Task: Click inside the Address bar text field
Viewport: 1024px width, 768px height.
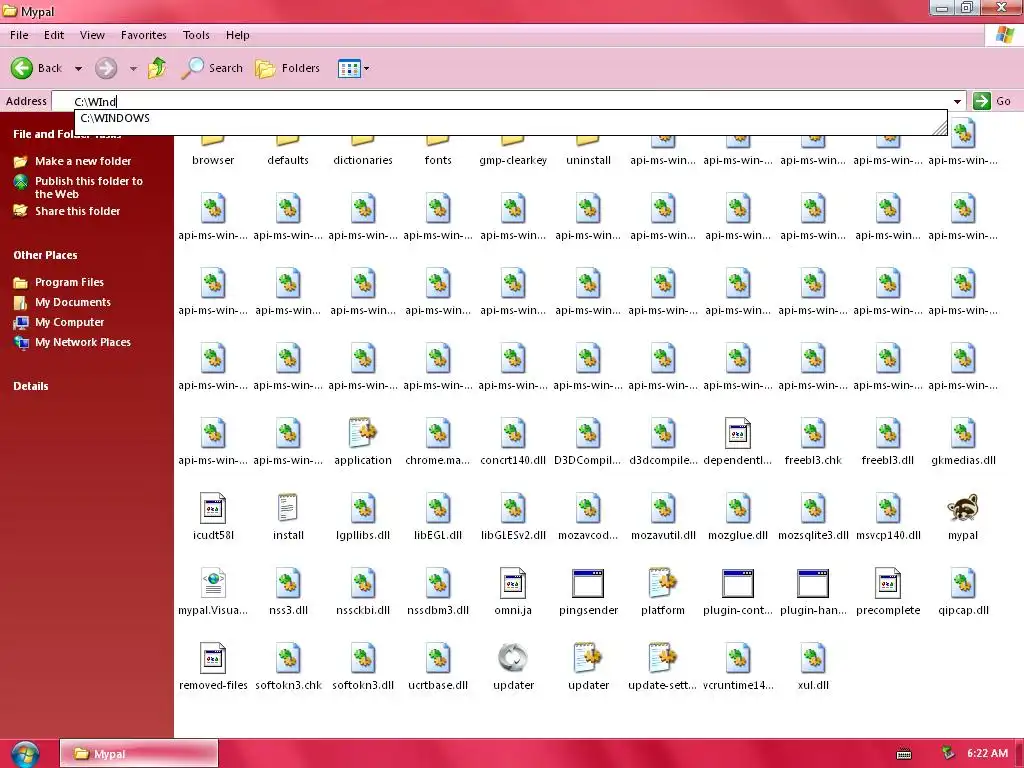Action: [500, 101]
